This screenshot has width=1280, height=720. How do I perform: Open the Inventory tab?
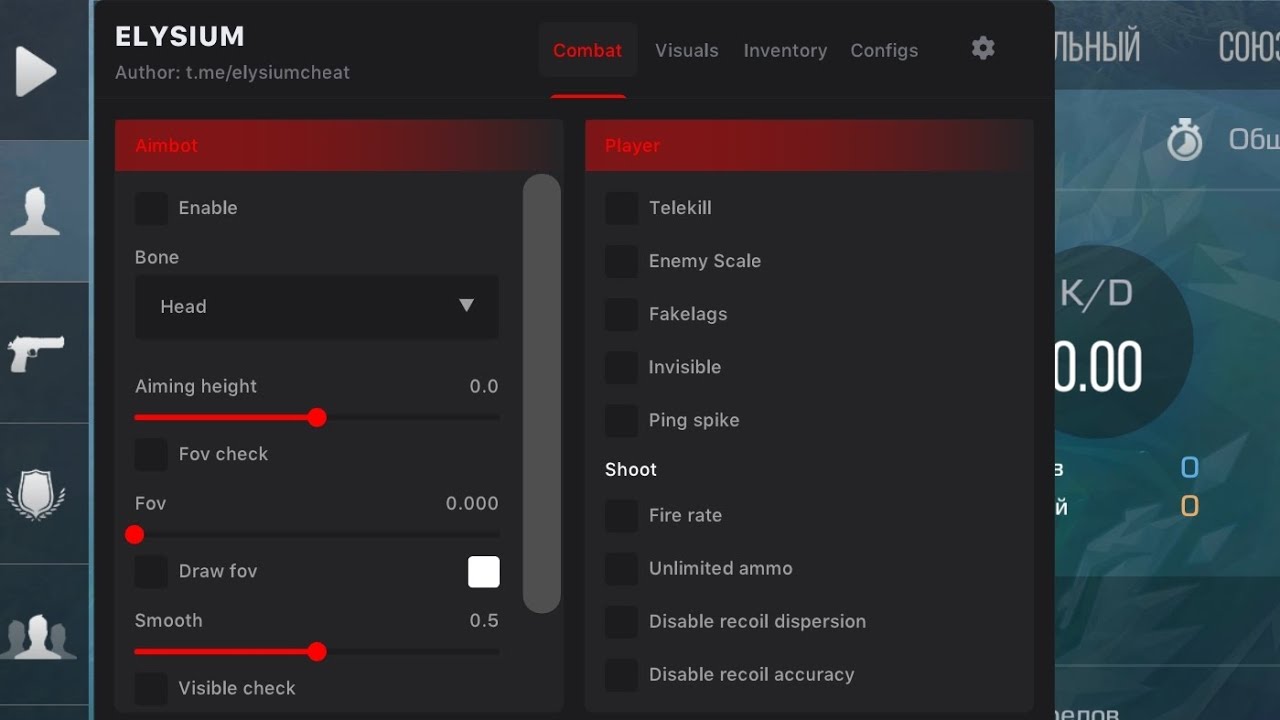(x=785, y=50)
